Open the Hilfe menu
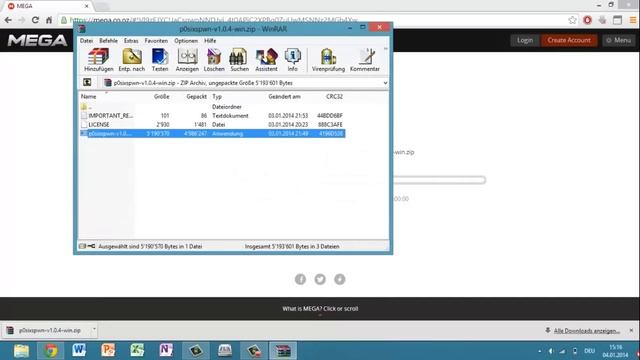This screenshot has width=640, height=360. point(210,41)
